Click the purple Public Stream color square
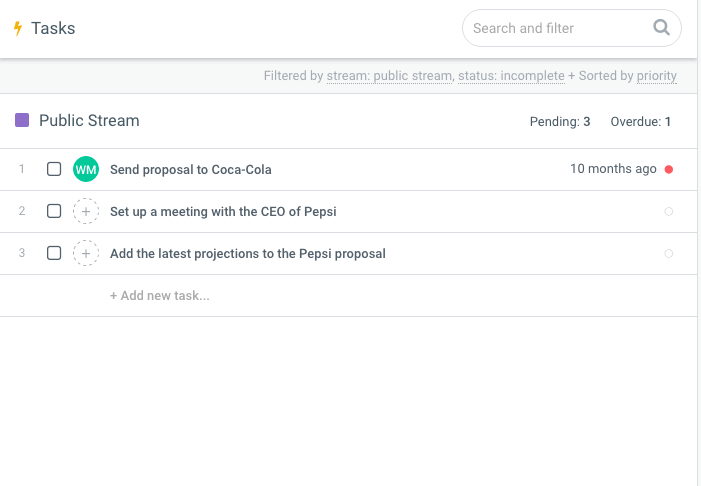701x486 pixels. 22,121
